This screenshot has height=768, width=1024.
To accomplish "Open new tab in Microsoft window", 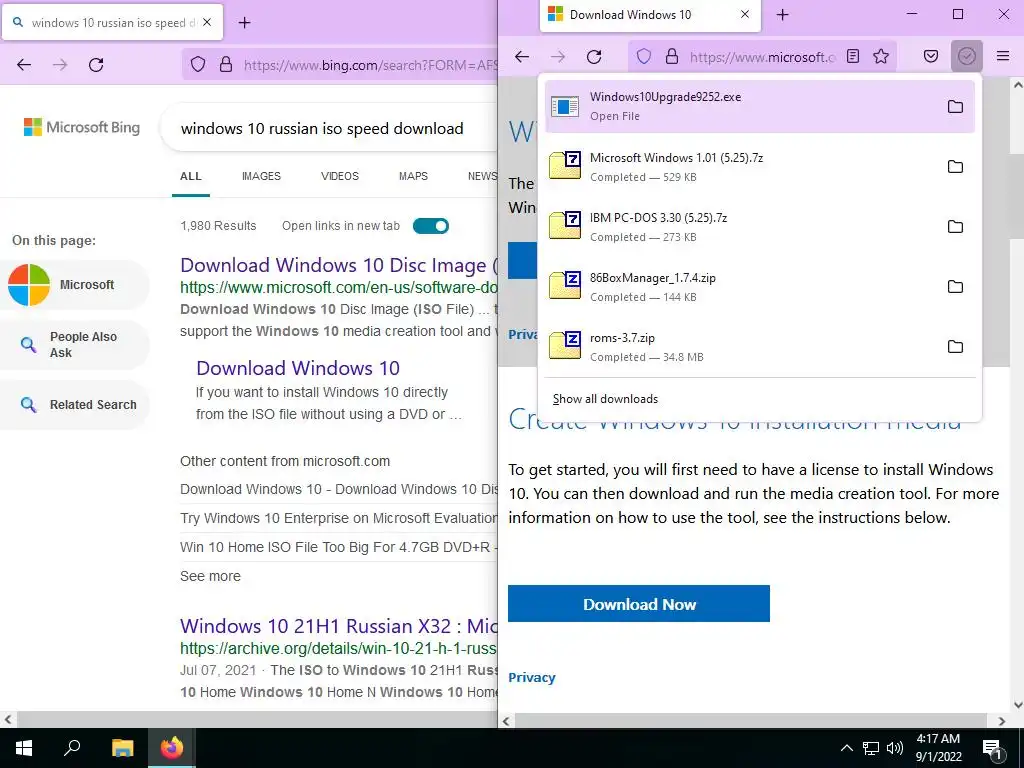I will [x=782, y=14].
